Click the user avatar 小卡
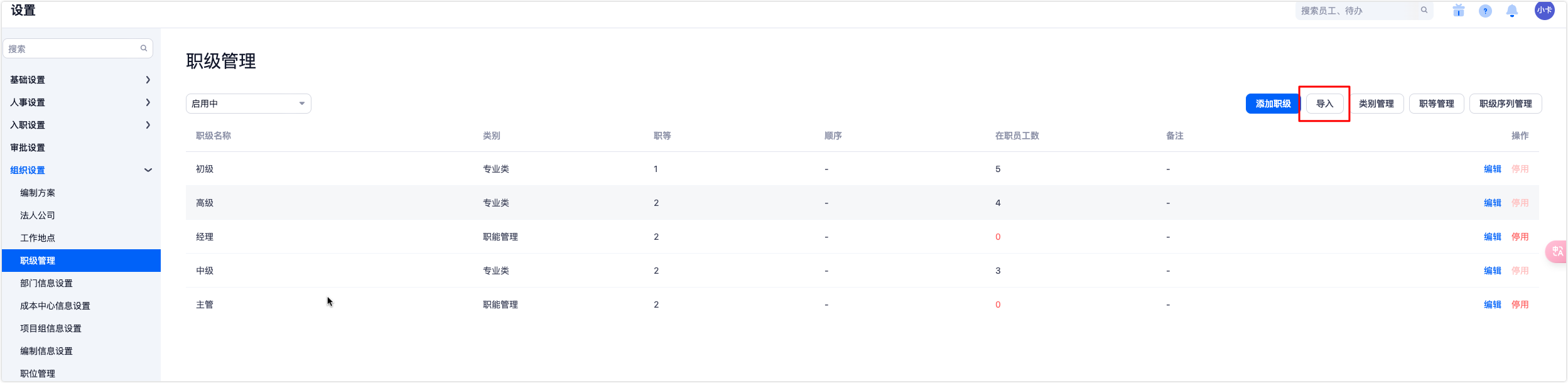 pos(1544,11)
